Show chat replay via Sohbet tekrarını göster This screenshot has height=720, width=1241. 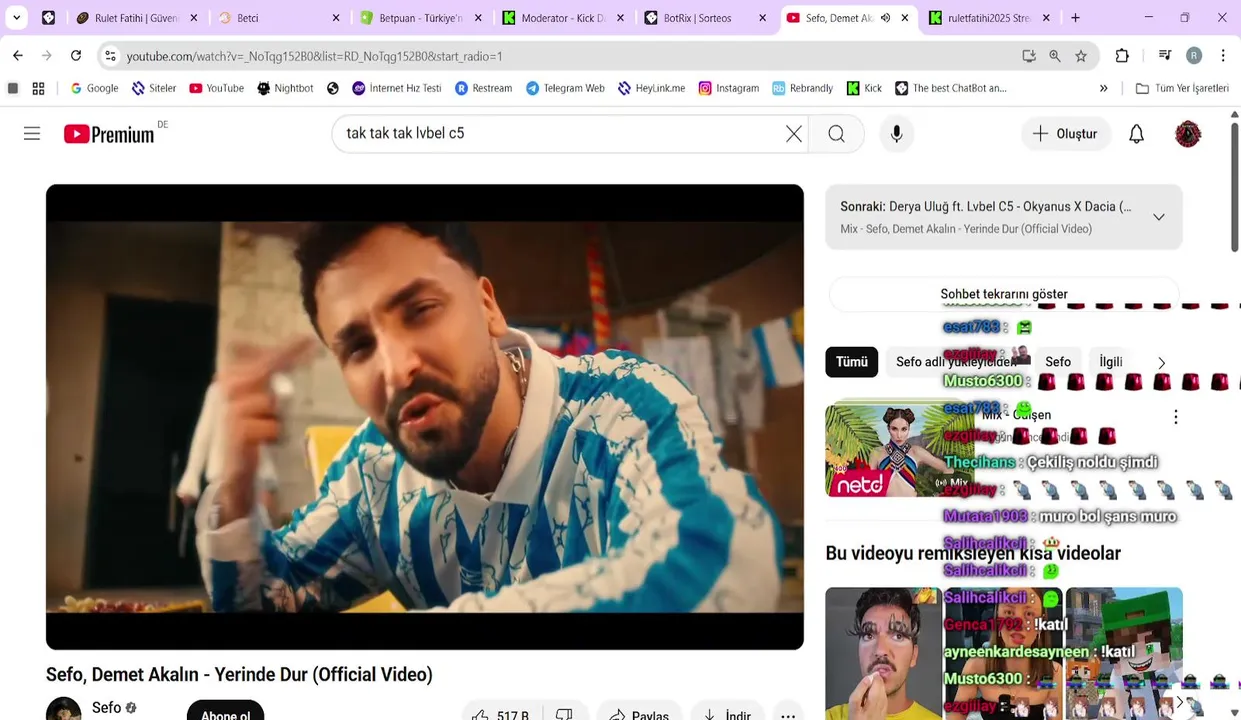[x=1004, y=294]
